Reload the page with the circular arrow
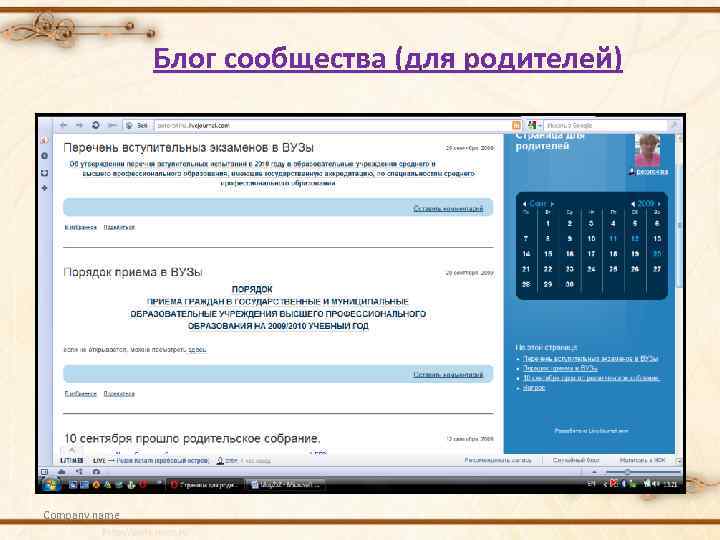Viewport: 720px width, 540px height. pos(96,125)
